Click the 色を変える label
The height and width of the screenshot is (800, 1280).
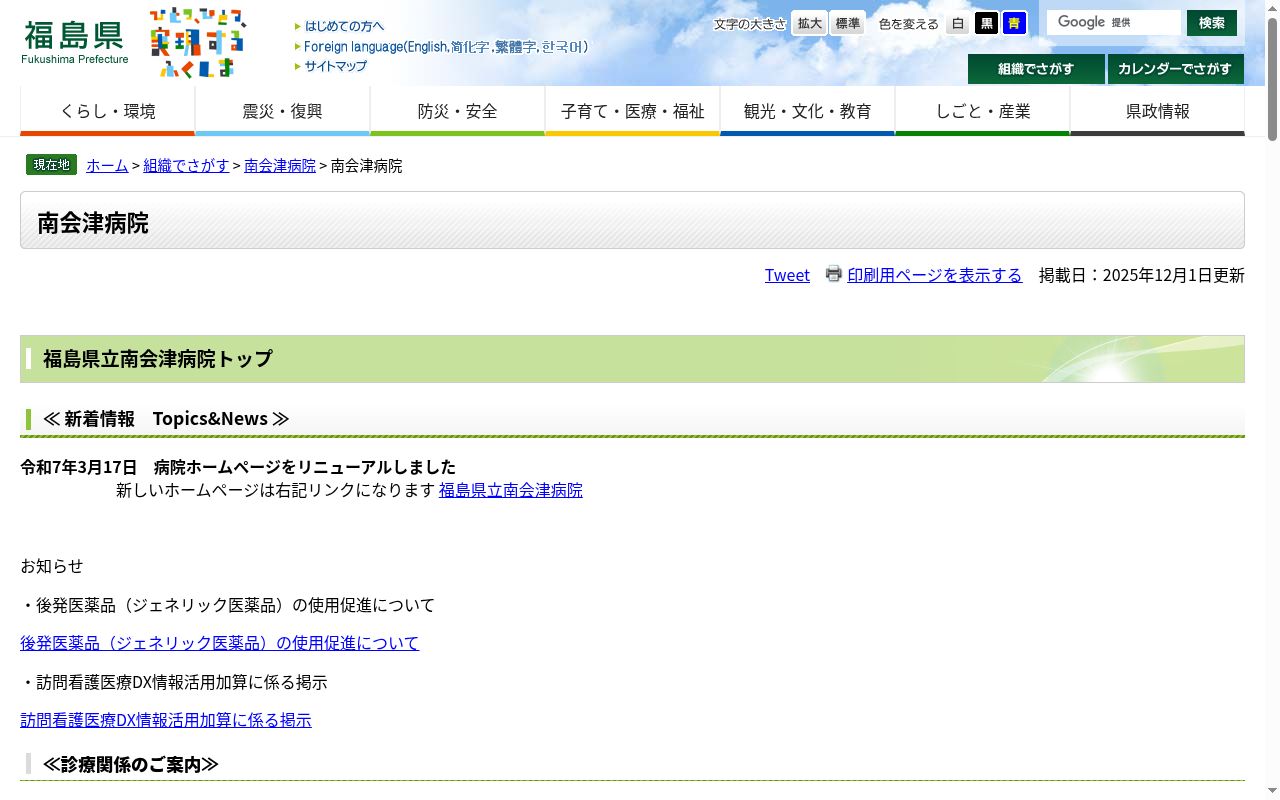point(908,24)
